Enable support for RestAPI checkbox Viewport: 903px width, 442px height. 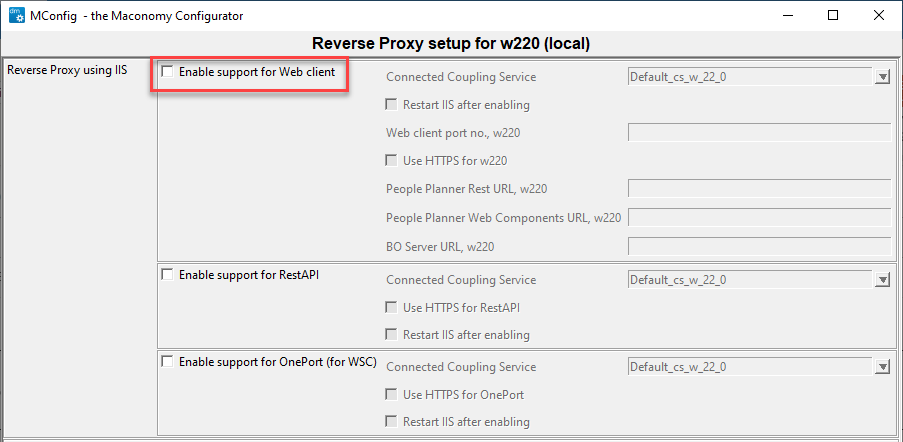pyautogui.click(x=167, y=274)
